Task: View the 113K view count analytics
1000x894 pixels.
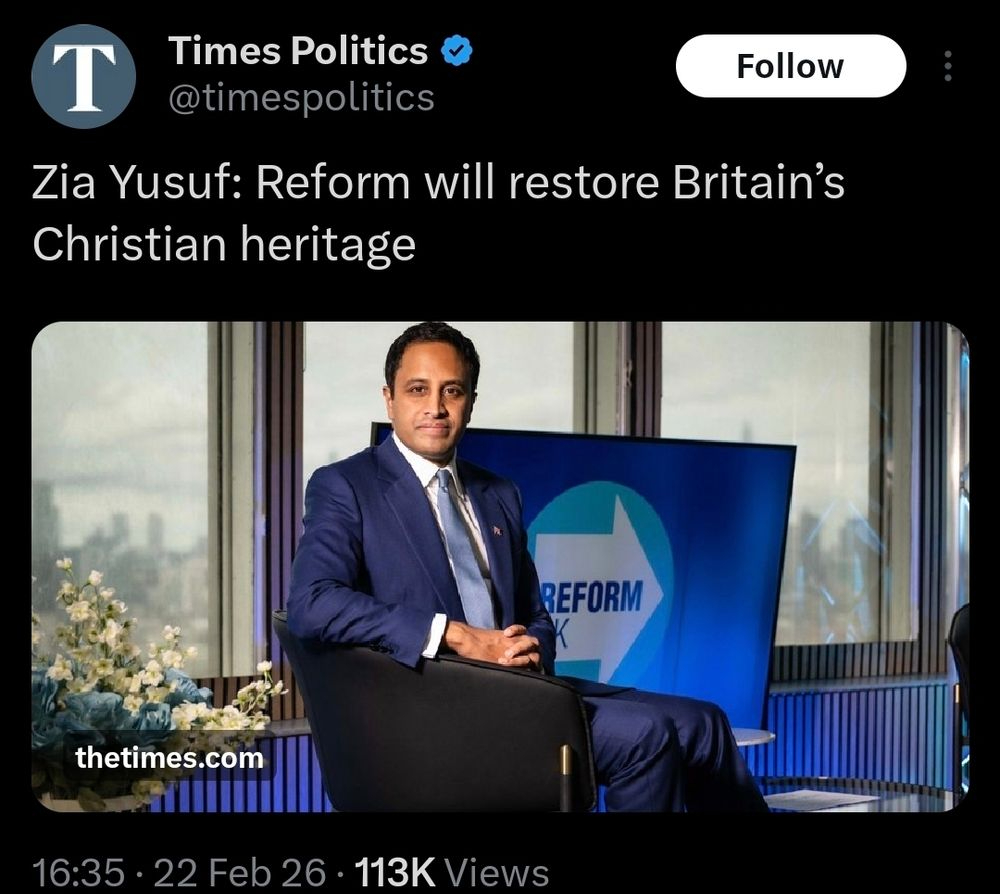Action: [x=395, y=872]
